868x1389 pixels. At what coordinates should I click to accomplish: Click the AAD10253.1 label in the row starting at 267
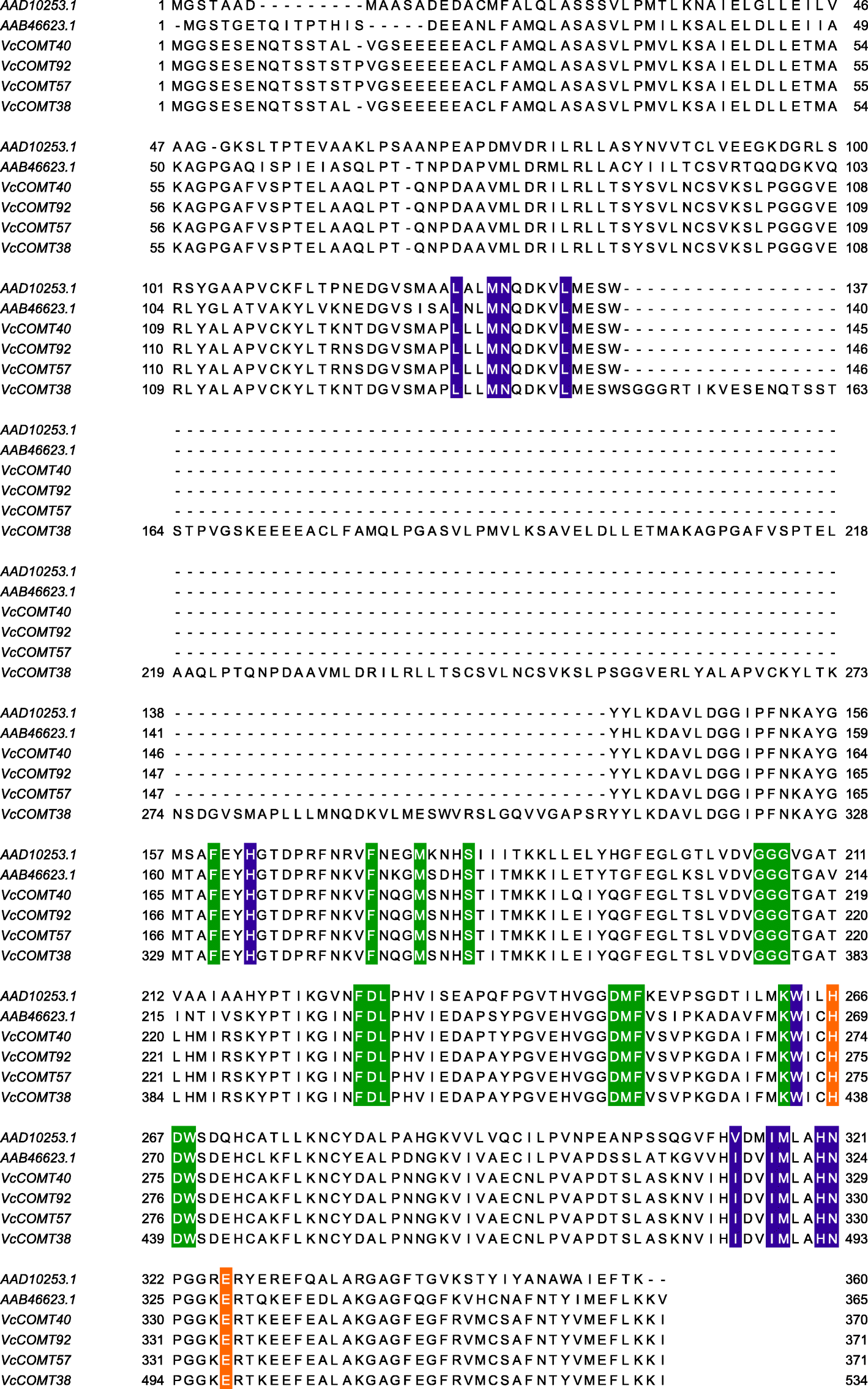[39, 1137]
